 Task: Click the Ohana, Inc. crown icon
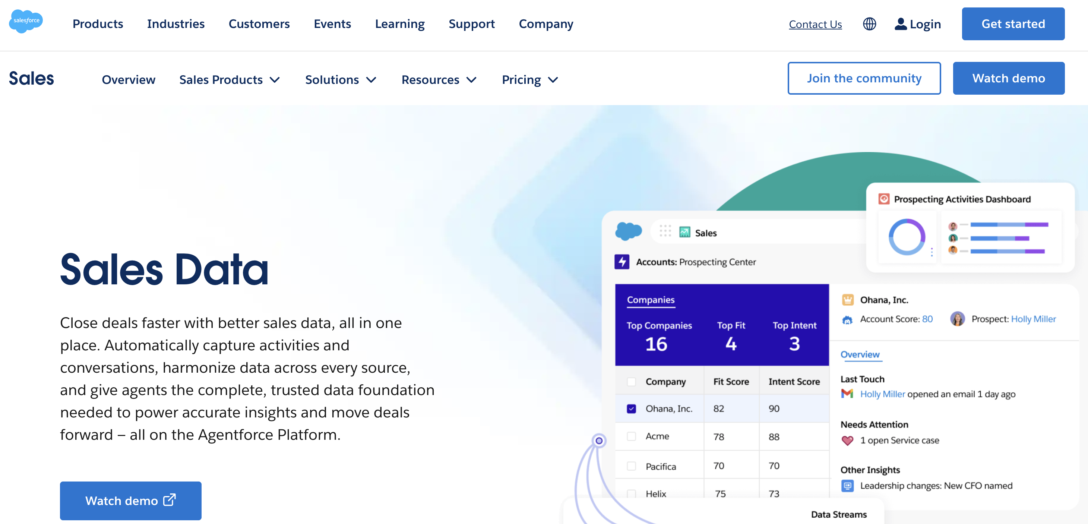(847, 300)
